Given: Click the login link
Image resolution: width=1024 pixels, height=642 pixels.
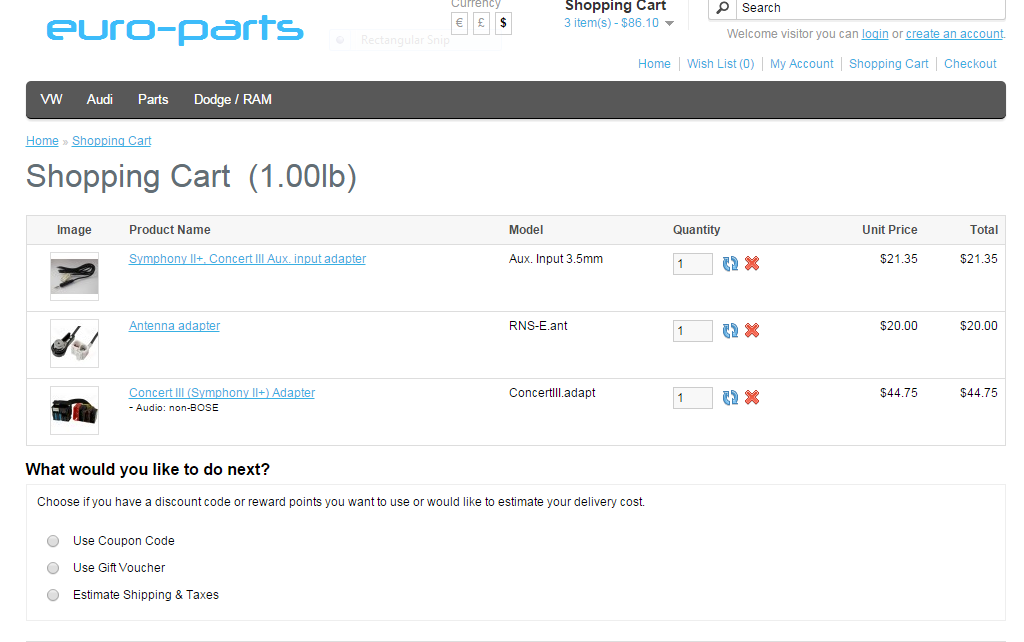Looking at the screenshot, I should point(875,34).
